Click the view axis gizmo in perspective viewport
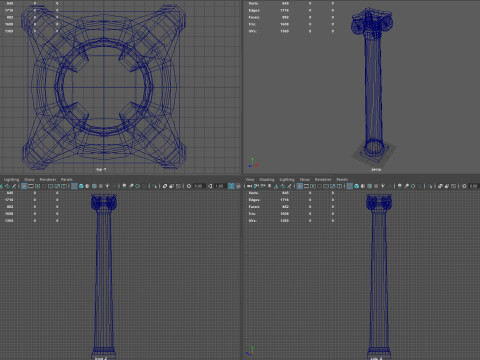 point(252,163)
